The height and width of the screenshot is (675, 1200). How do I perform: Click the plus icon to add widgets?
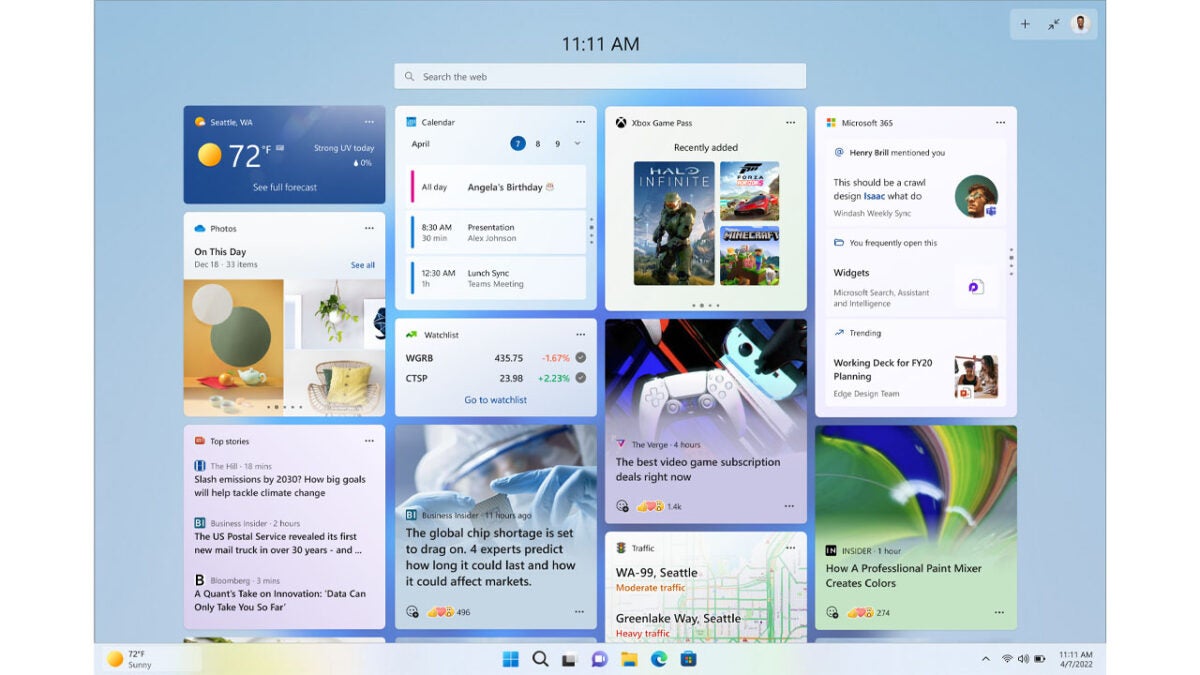[x=1025, y=24]
